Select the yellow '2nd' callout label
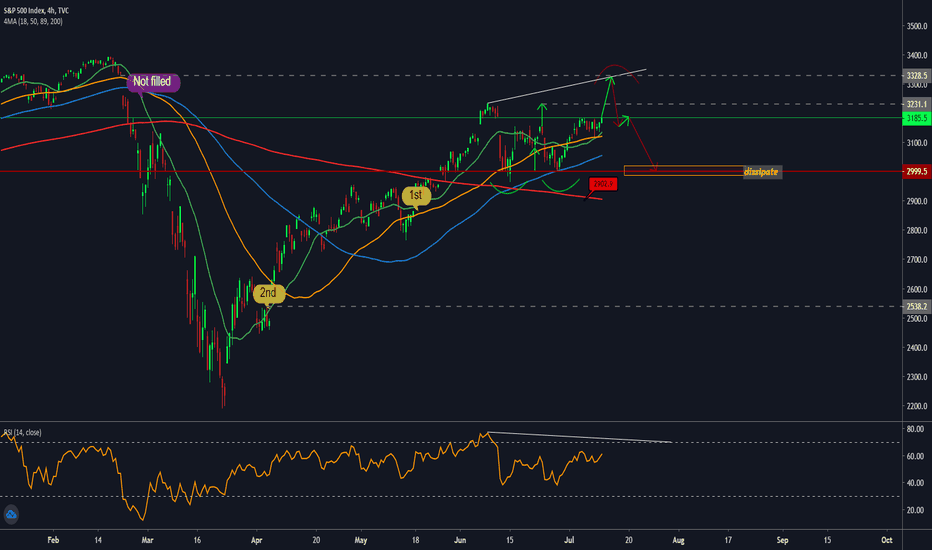Viewport: 932px width, 550px height. click(x=269, y=293)
